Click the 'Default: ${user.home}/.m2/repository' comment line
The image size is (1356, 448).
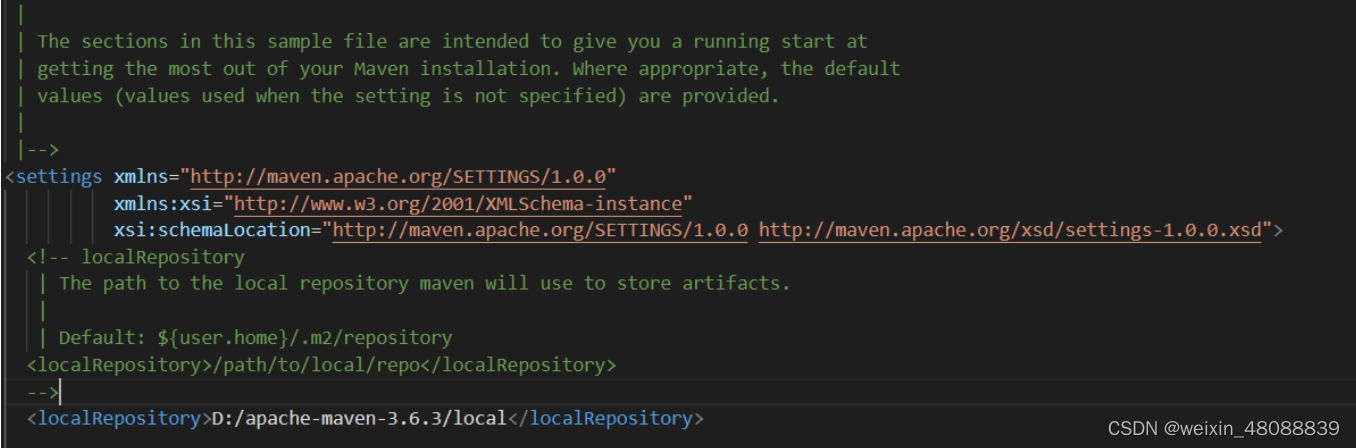255,338
